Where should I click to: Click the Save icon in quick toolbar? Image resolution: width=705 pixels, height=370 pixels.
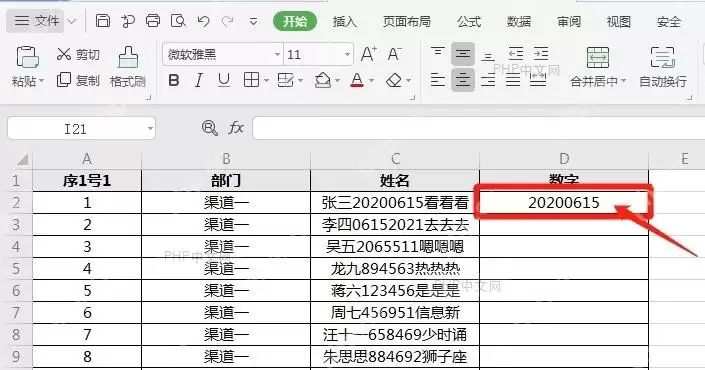(103, 21)
